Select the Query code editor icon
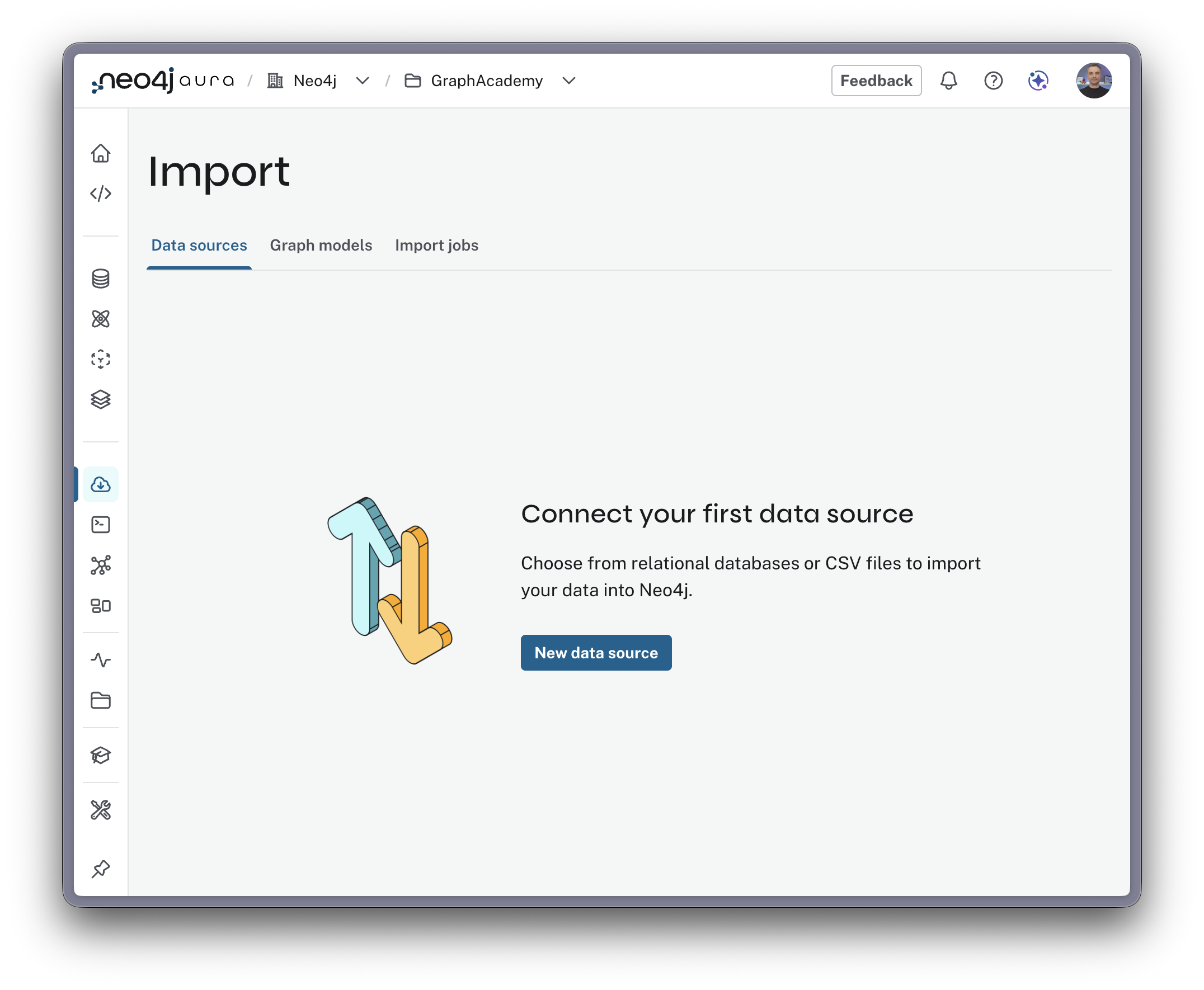The height and width of the screenshot is (990, 1204). click(x=101, y=194)
